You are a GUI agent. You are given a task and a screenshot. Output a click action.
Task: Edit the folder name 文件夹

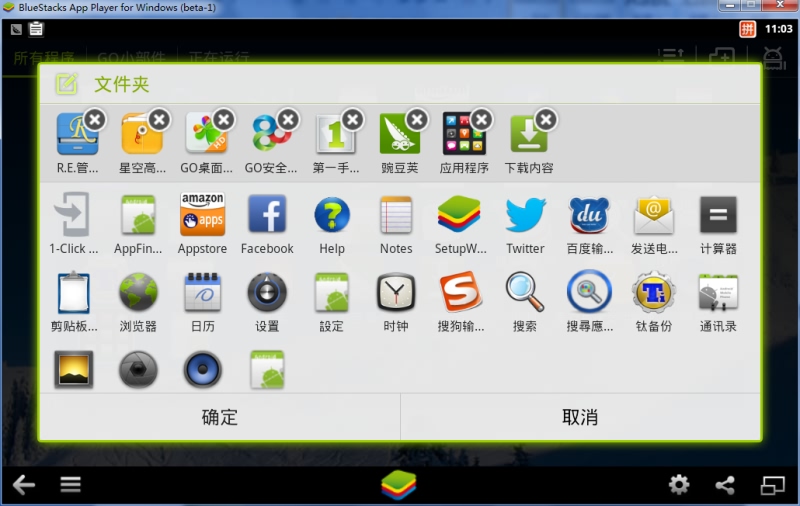121,84
